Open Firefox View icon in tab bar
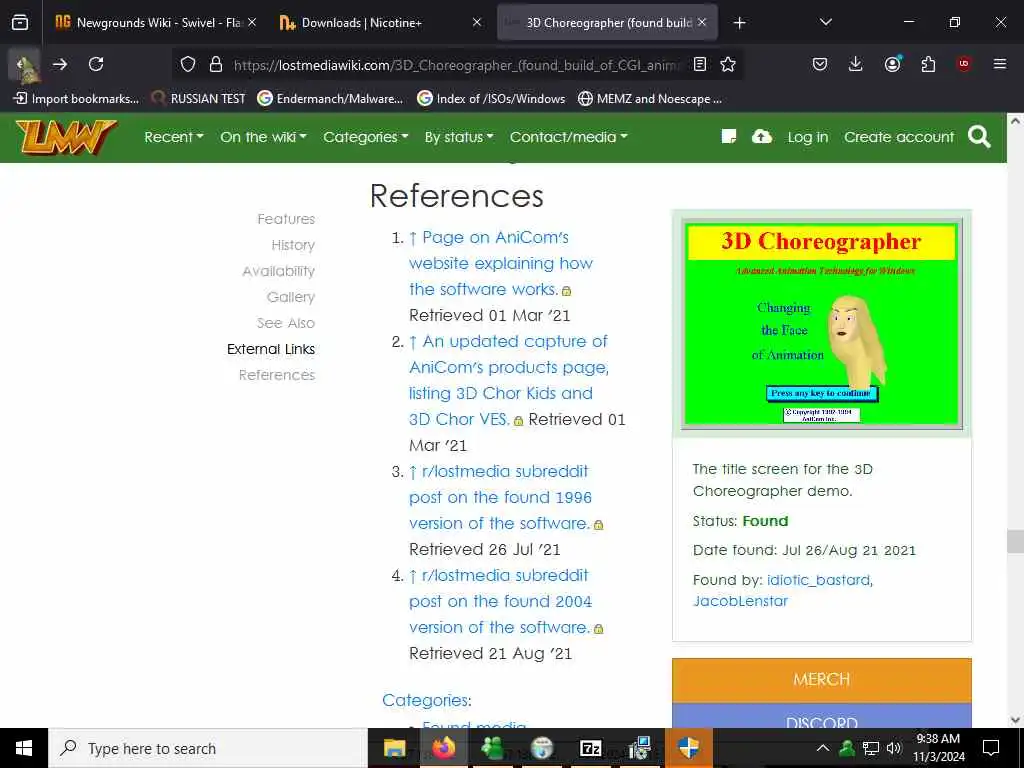This screenshot has height=768, width=1024. pos(20,23)
